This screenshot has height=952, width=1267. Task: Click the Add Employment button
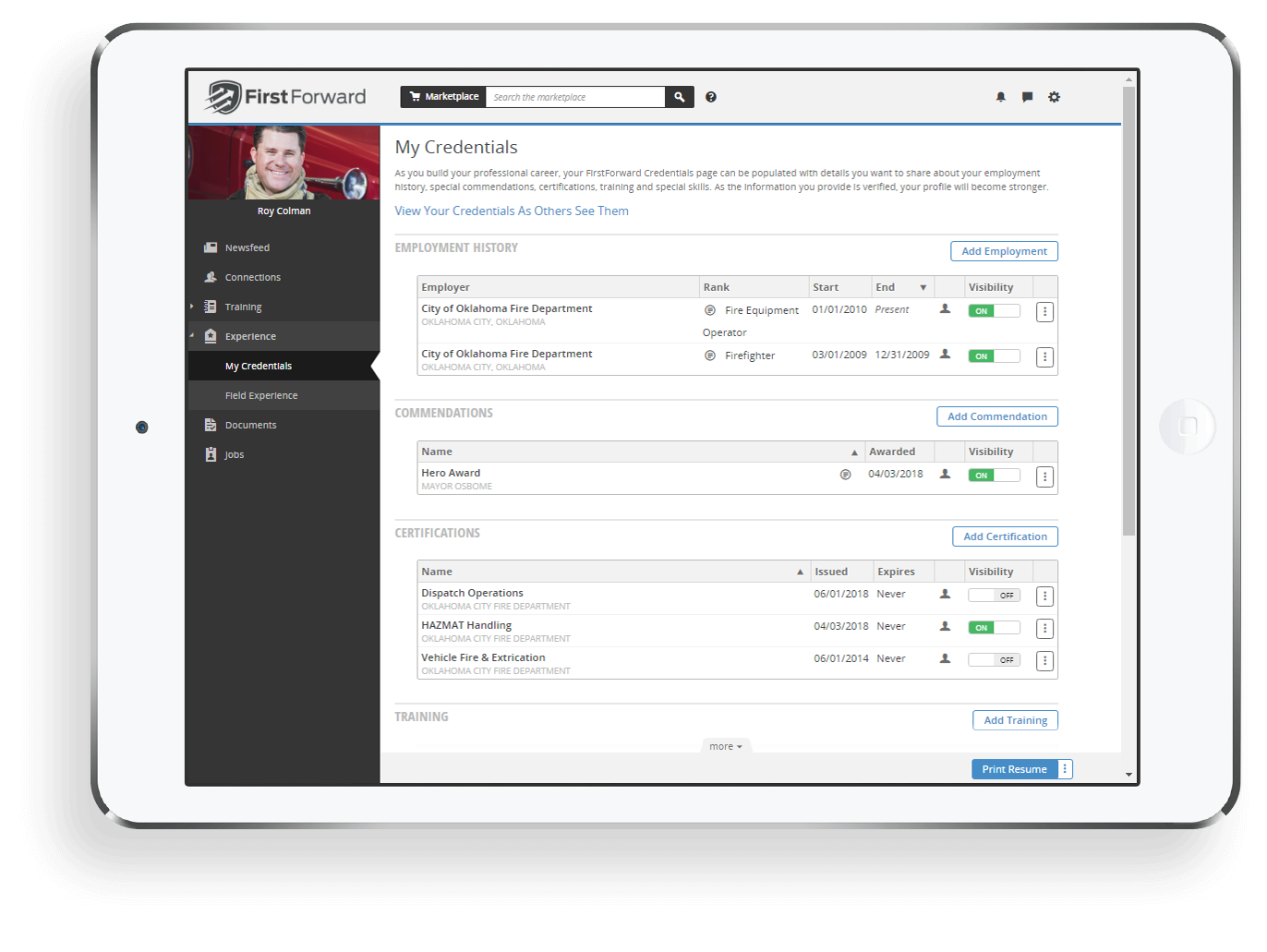coord(1004,251)
